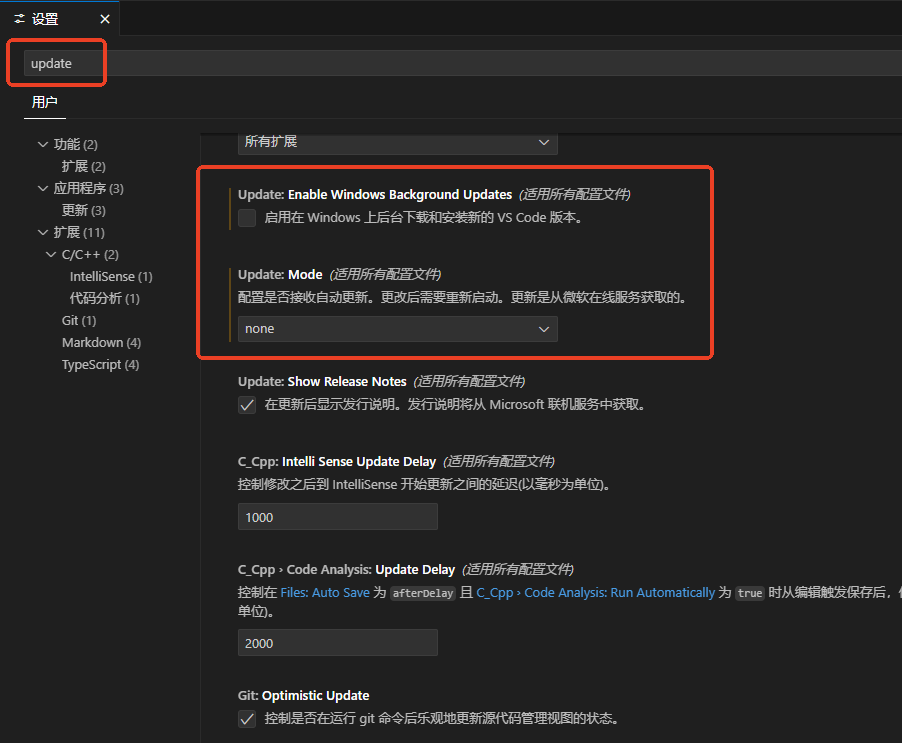Follow the Files: Auto Save link

tap(325, 592)
